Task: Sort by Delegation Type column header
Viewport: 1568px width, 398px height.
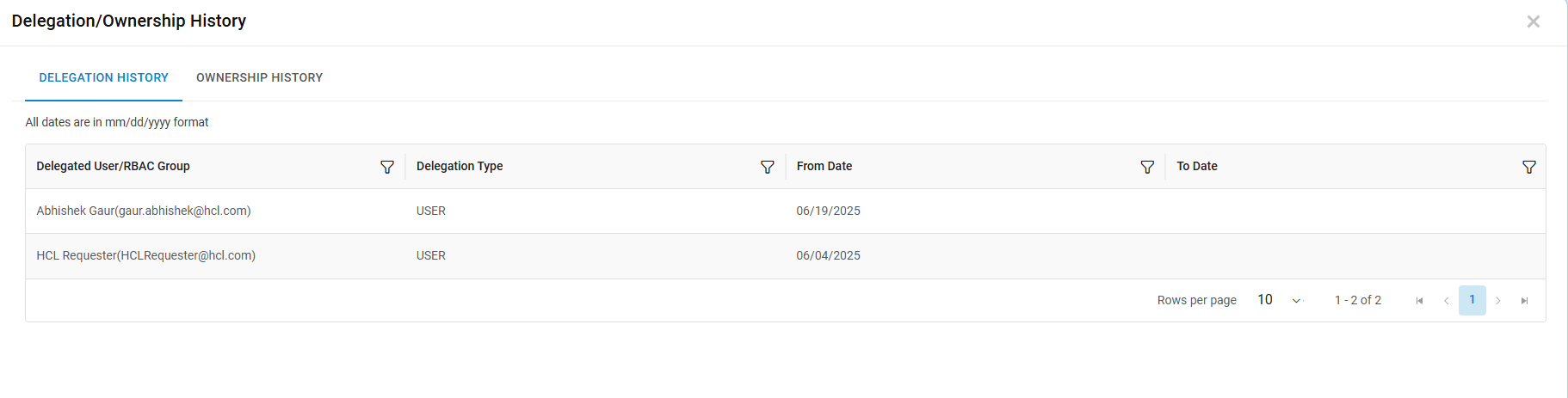Action: click(460, 166)
